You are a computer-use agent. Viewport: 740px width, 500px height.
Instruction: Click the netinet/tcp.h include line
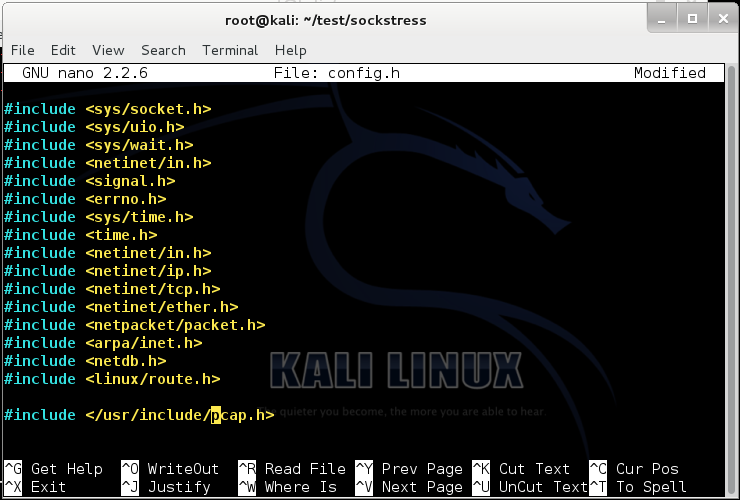pyautogui.click(x=112, y=289)
